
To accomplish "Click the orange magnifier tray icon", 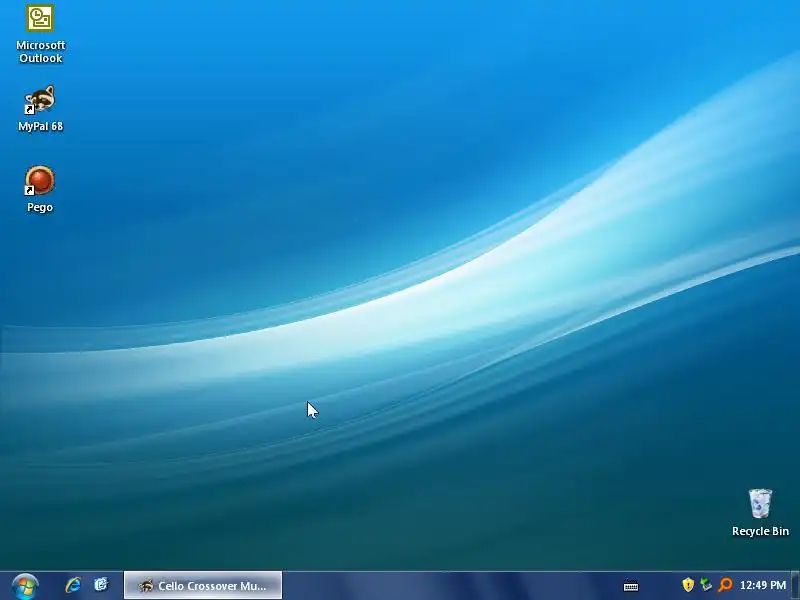I will pyautogui.click(x=725, y=585).
